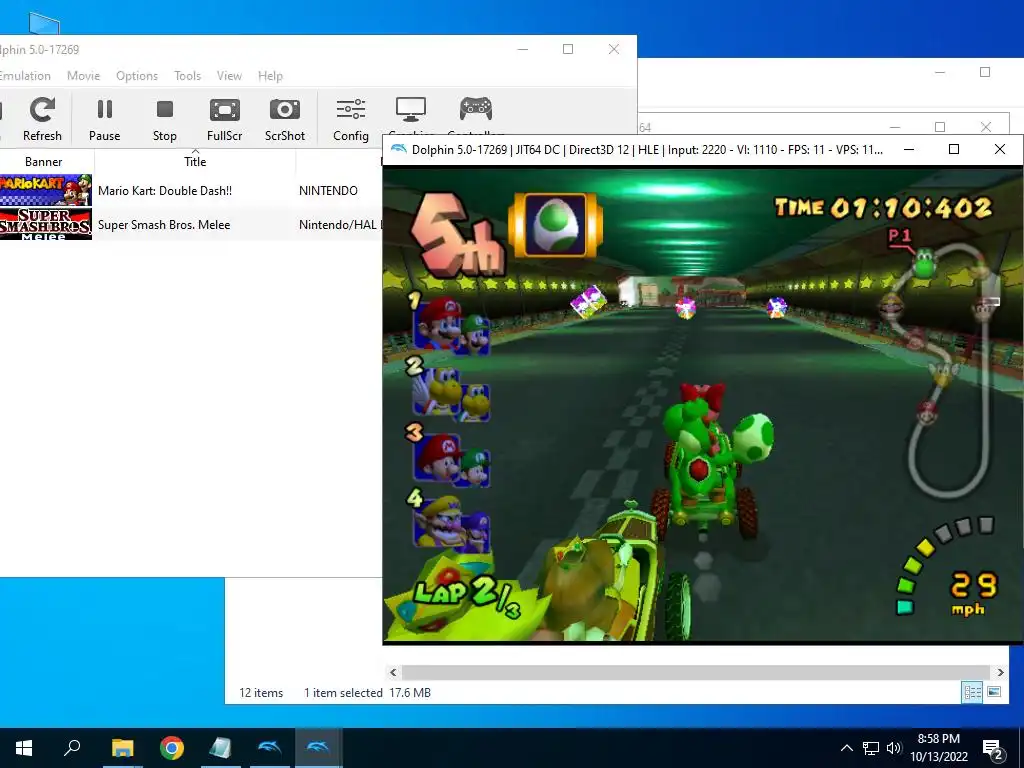Open the View menu

click(x=229, y=76)
